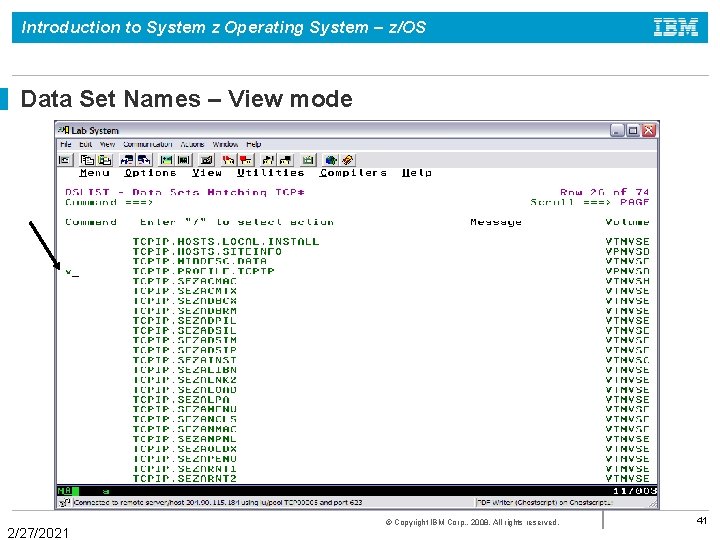Click data set TCPIP.PROFILE.TCPIP
The height and width of the screenshot is (540, 720).
[203, 271]
